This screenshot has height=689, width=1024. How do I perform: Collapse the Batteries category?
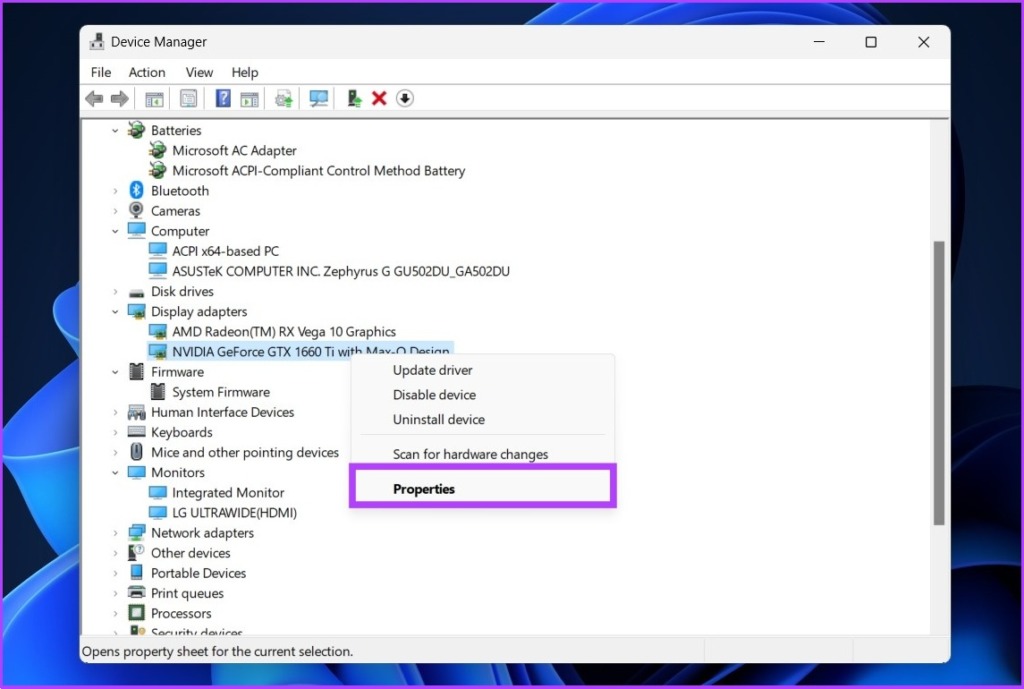pos(115,131)
